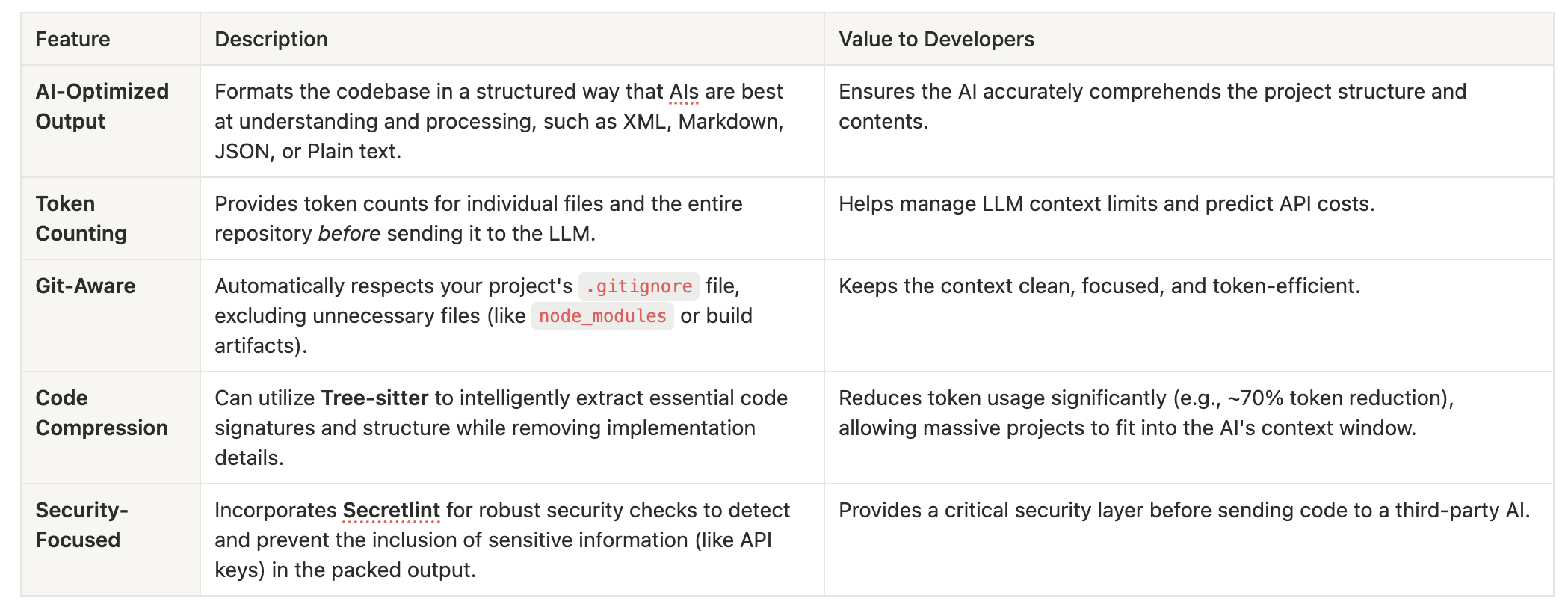Viewport: 1568px width, 610px height.
Task: Click the Security-Focused row label
Action: coord(81,525)
